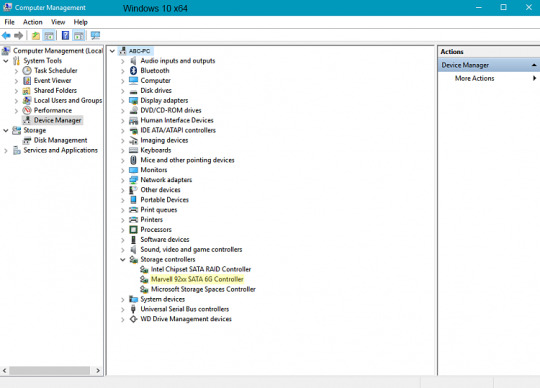The width and height of the screenshot is (540, 388).
Task: Select the Event Viewer icon in tree
Action: tap(27, 81)
